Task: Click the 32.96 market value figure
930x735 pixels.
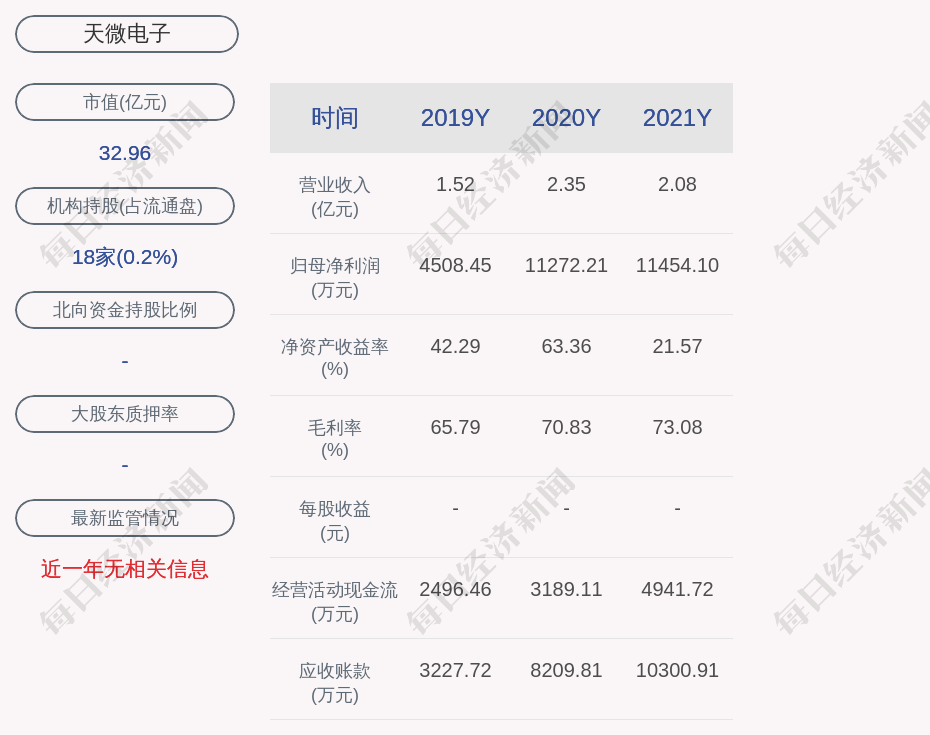Action: (125, 153)
